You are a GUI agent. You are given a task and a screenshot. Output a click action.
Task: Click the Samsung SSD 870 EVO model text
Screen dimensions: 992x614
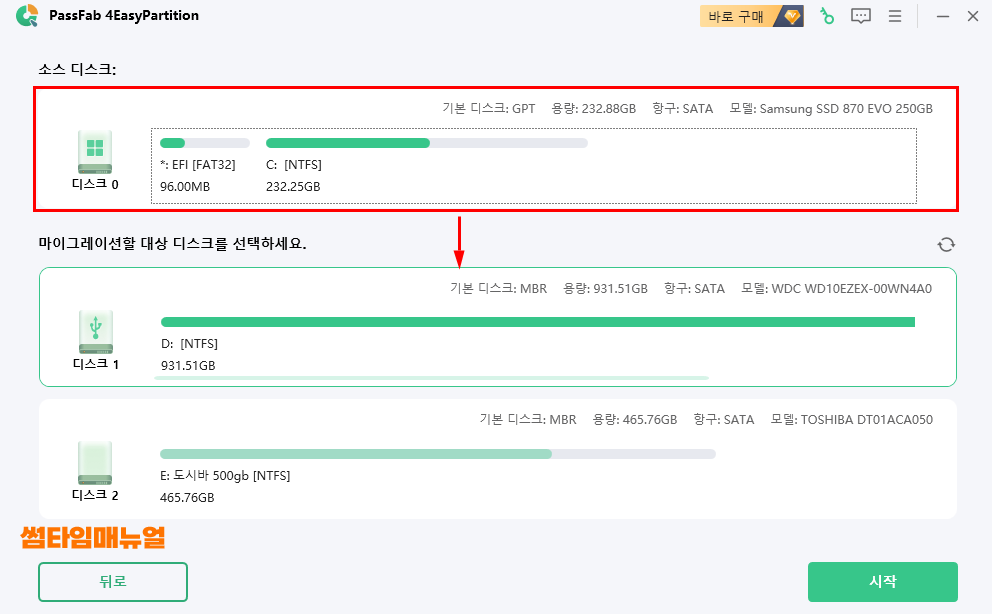[x=831, y=109]
